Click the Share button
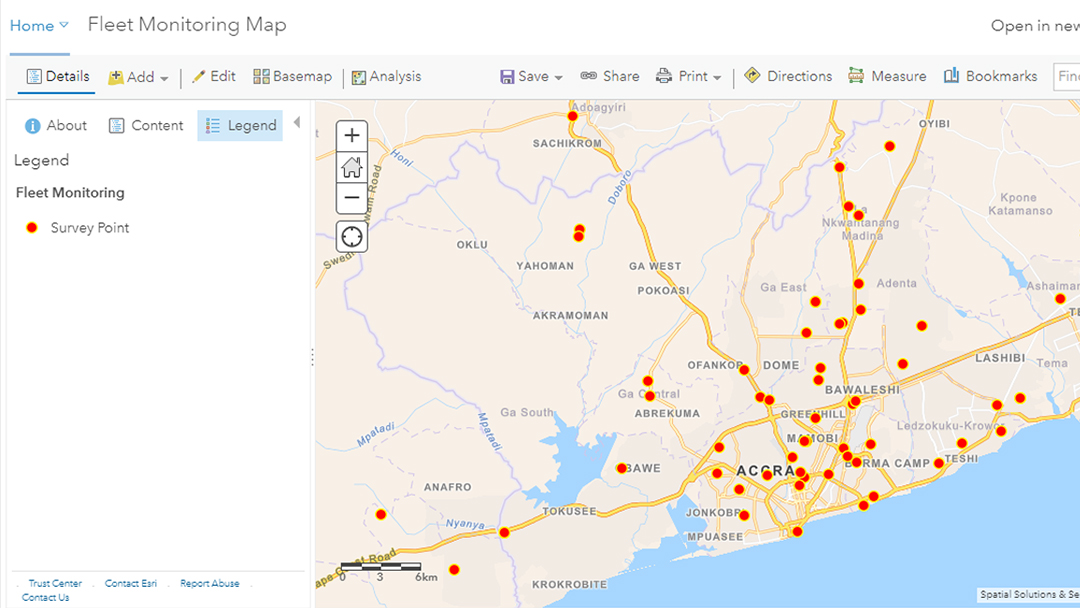 click(610, 76)
